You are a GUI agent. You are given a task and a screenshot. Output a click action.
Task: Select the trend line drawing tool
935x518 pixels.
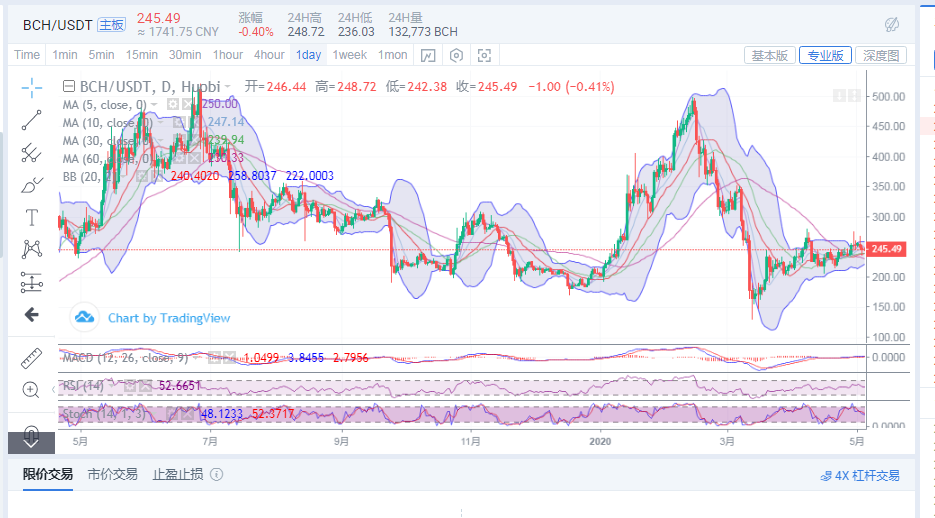point(32,120)
